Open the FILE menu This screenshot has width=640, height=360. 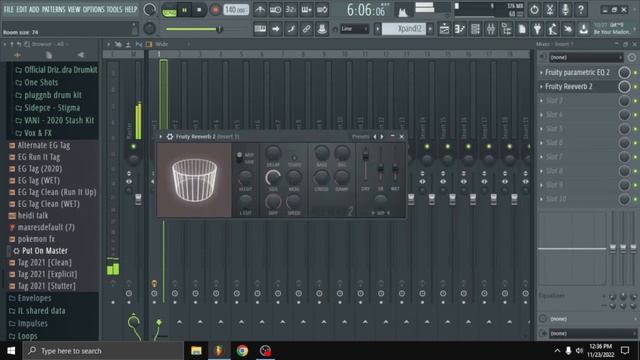(x=9, y=9)
